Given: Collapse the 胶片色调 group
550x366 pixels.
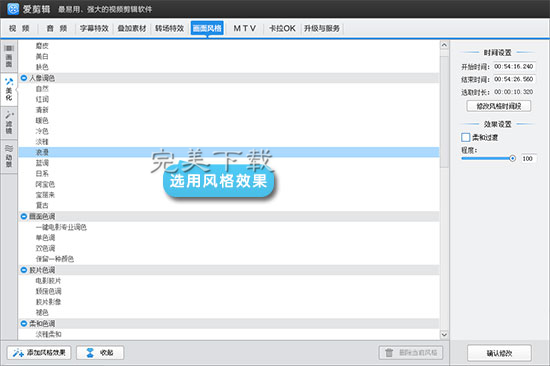Looking at the screenshot, I should 24,270.
